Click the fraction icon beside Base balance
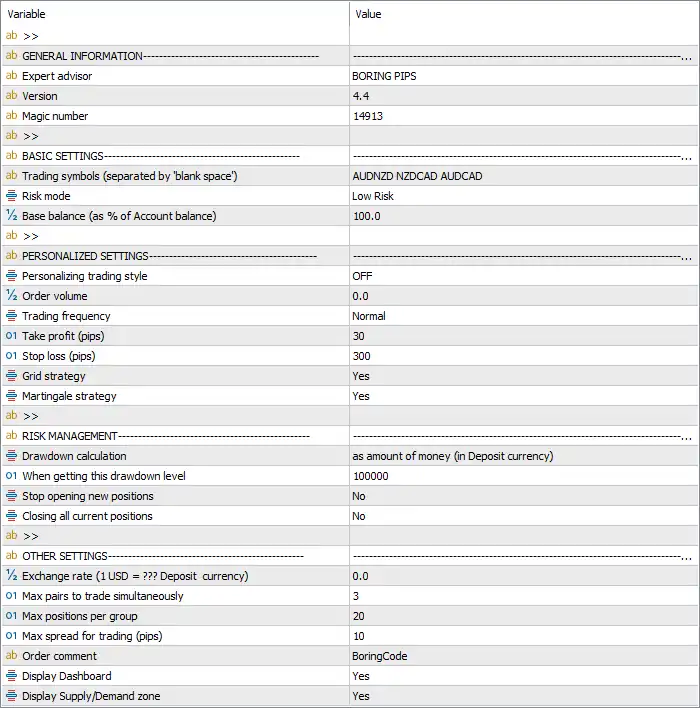The image size is (700, 708). (x=11, y=215)
